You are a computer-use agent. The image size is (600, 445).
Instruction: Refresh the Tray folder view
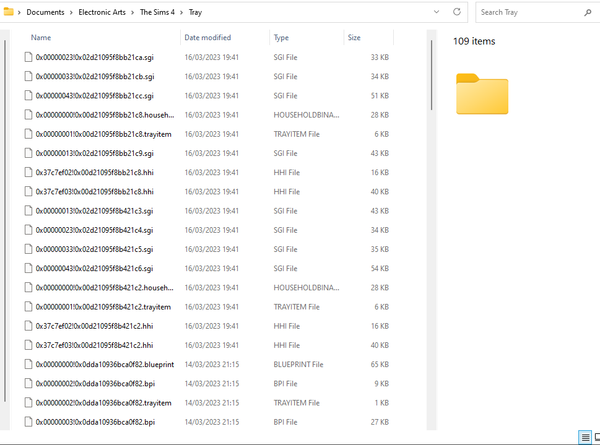click(x=457, y=12)
